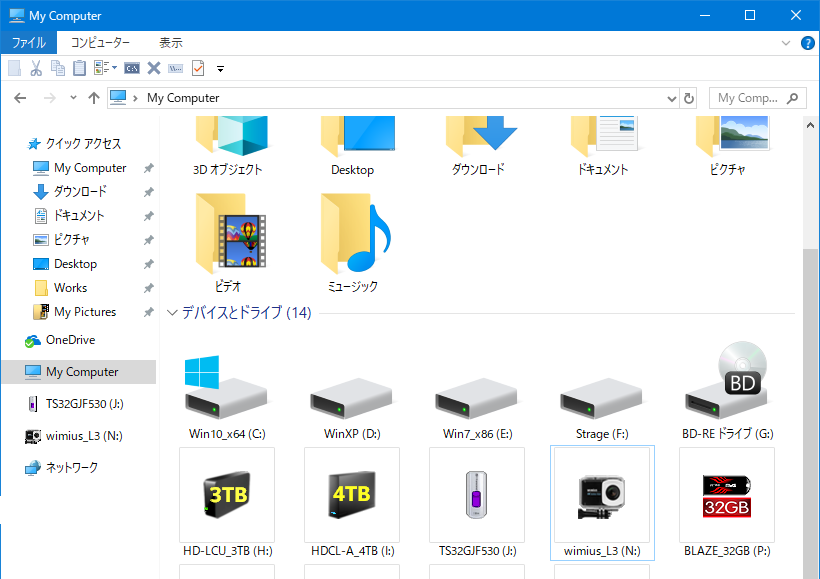Viewport: 820px width, 579px height.
Task: Select wimius_L3 (N:) in navigation pane
Action: (x=84, y=436)
